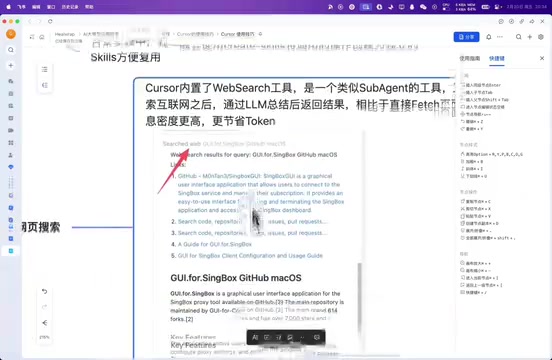Click the '画布放大⌘ + +' shortcut row

476,263
